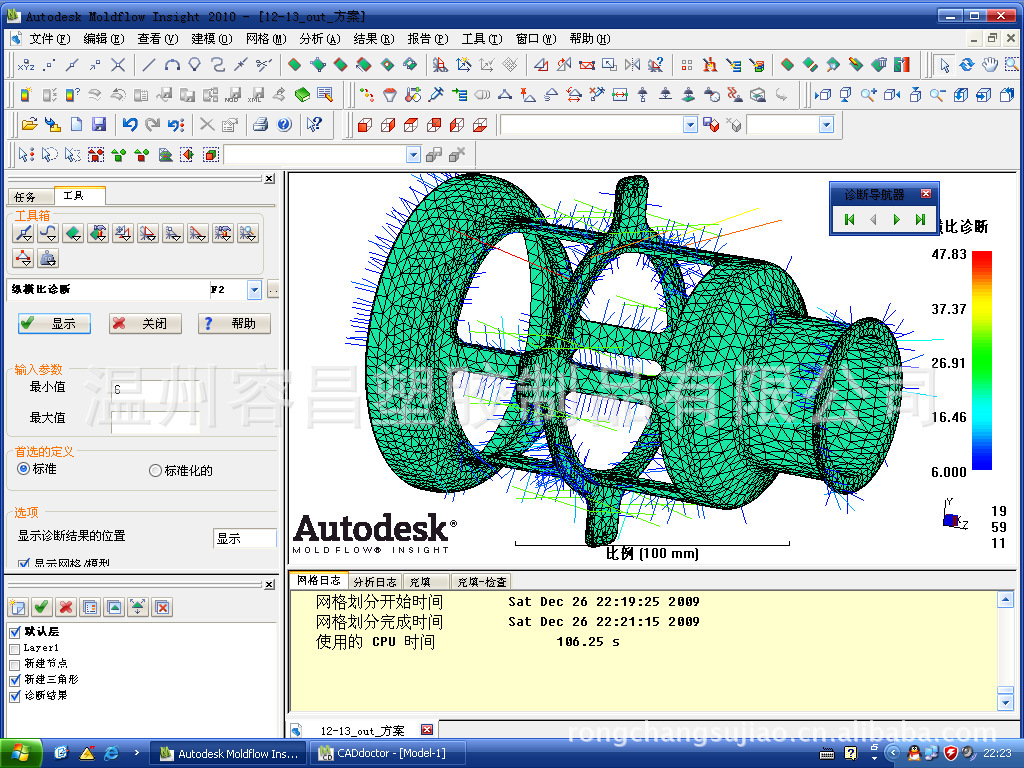Click the scissors Break Curve tool
The image size is (1024, 768).
(x=263, y=65)
